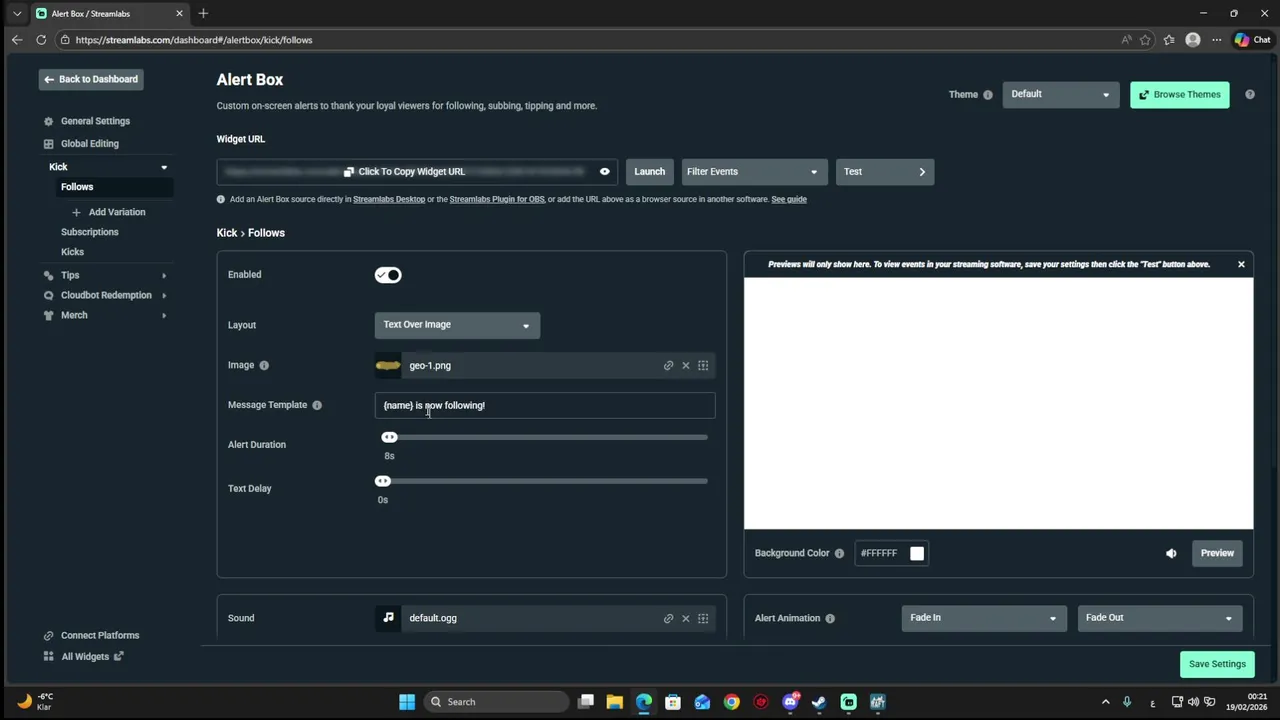This screenshot has height=720, width=1280.
Task: Mute the preview sound
Action: pos(1171,553)
